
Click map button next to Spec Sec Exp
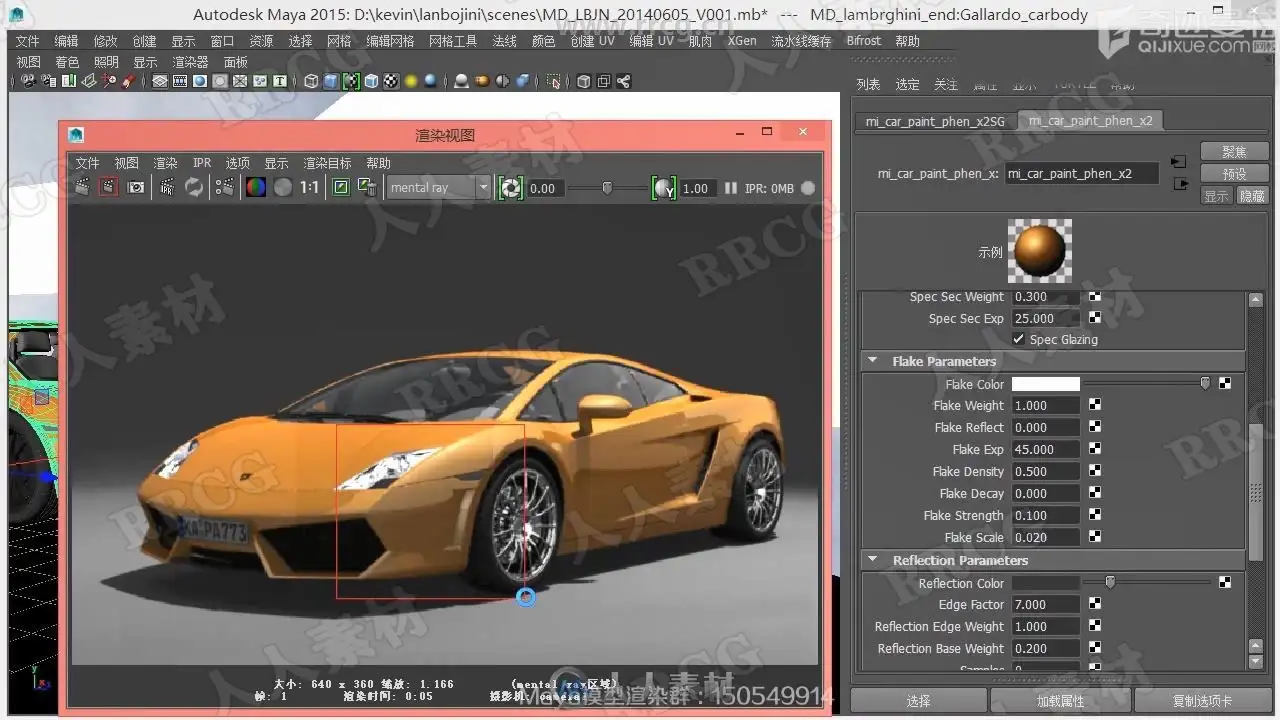point(1095,318)
